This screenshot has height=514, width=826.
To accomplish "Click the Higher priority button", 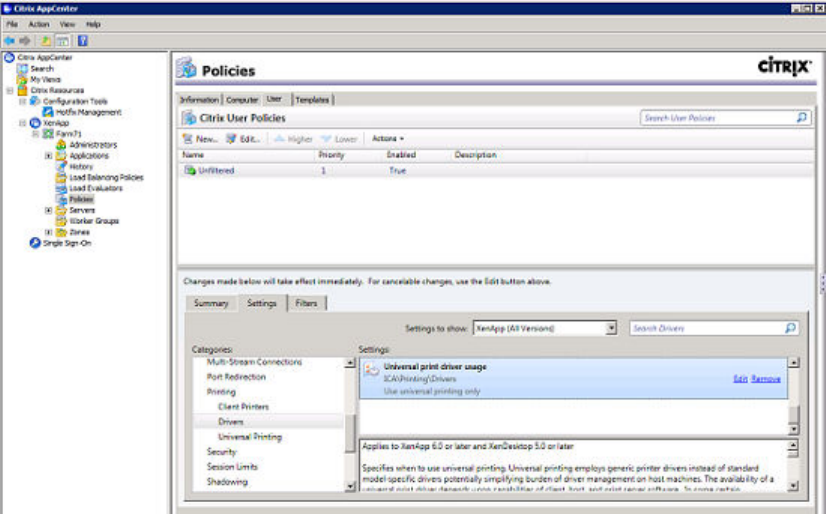I will (x=294, y=139).
